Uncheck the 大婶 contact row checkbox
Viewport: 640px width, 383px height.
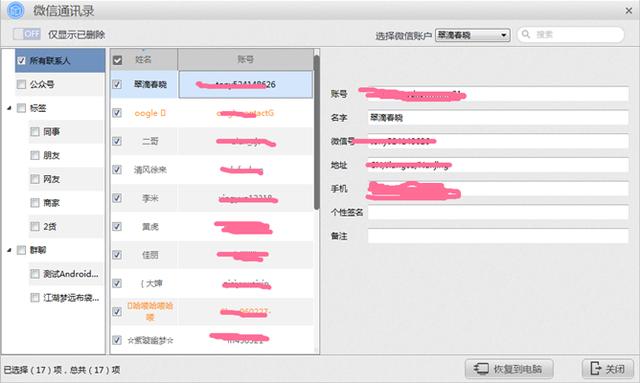117,283
